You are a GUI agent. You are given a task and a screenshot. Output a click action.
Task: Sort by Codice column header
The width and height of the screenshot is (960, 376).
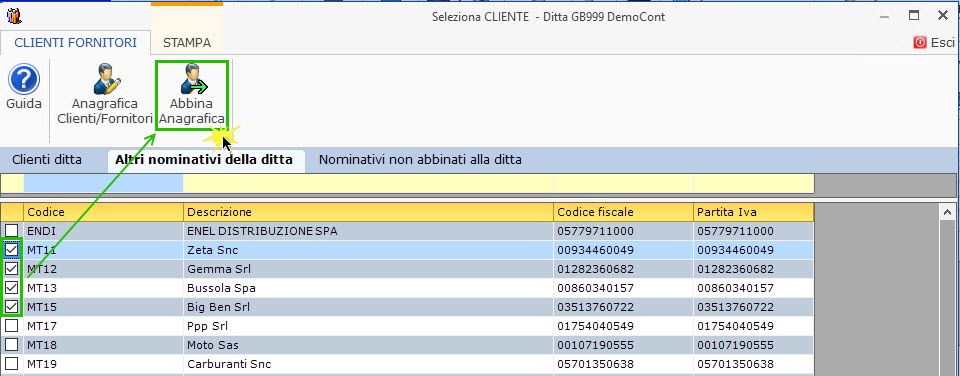tap(103, 212)
